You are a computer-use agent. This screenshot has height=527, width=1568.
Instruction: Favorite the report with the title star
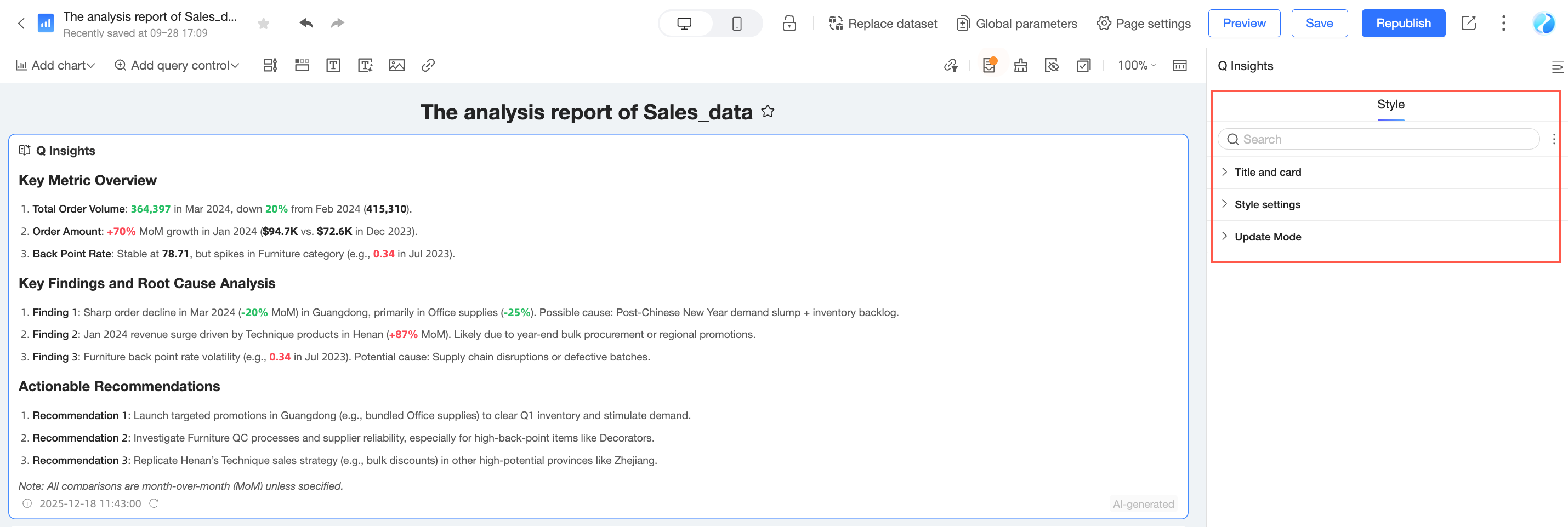[x=768, y=111]
